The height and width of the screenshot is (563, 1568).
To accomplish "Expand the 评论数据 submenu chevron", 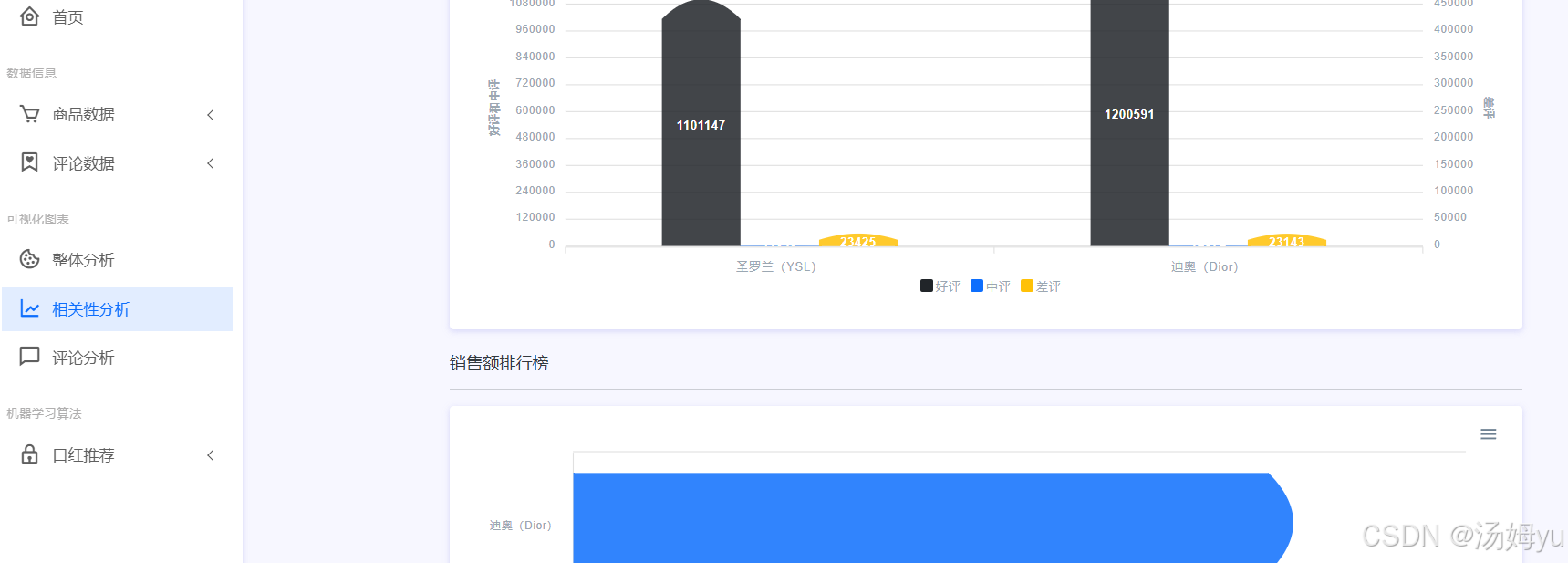I will pos(211,163).
